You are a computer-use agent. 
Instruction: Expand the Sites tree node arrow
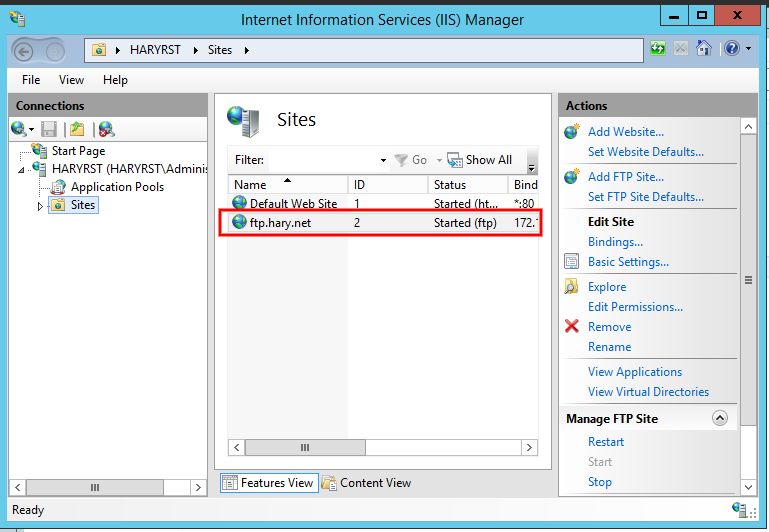41,206
